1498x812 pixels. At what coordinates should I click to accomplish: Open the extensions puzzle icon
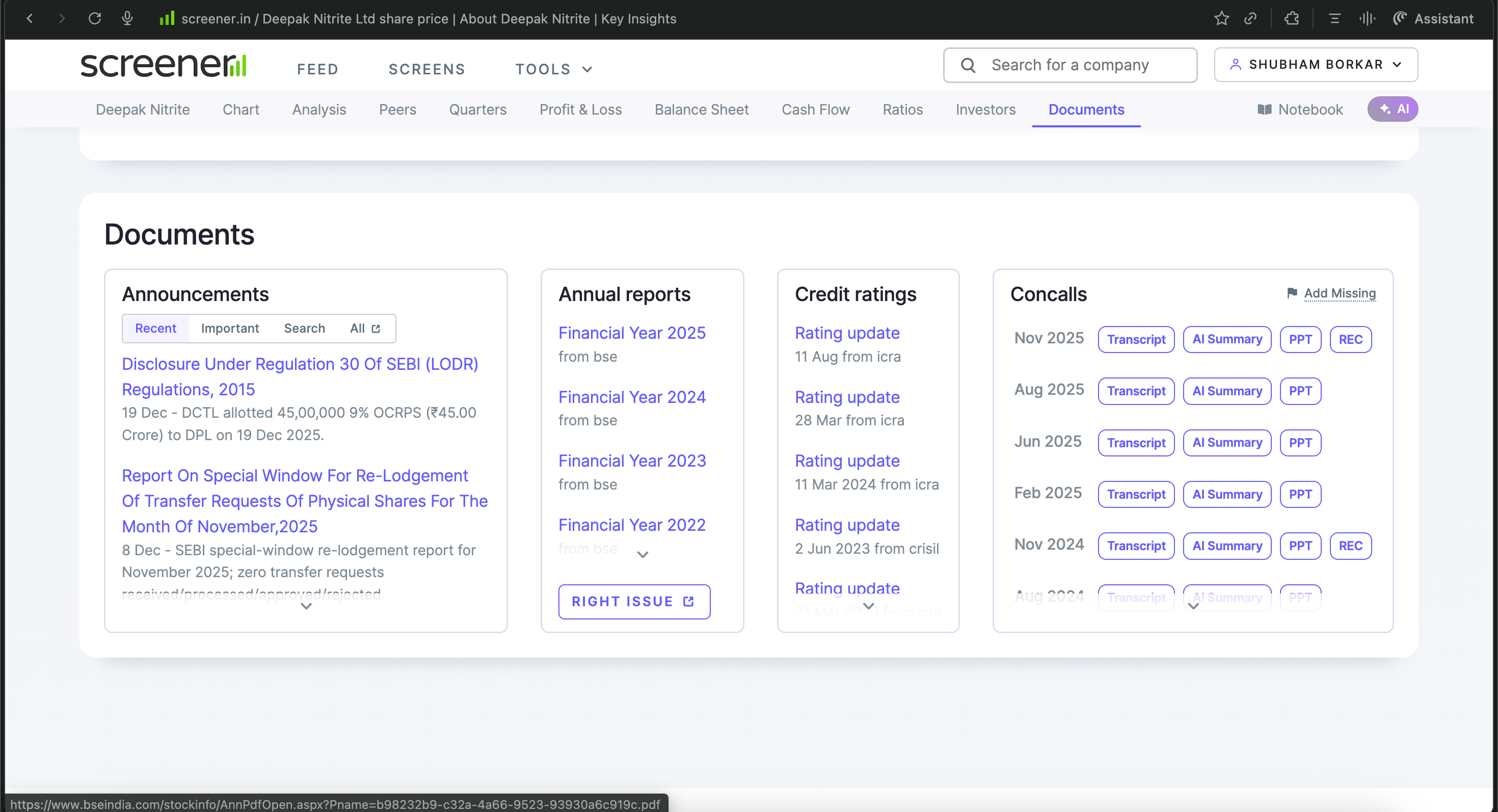tap(1292, 19)
